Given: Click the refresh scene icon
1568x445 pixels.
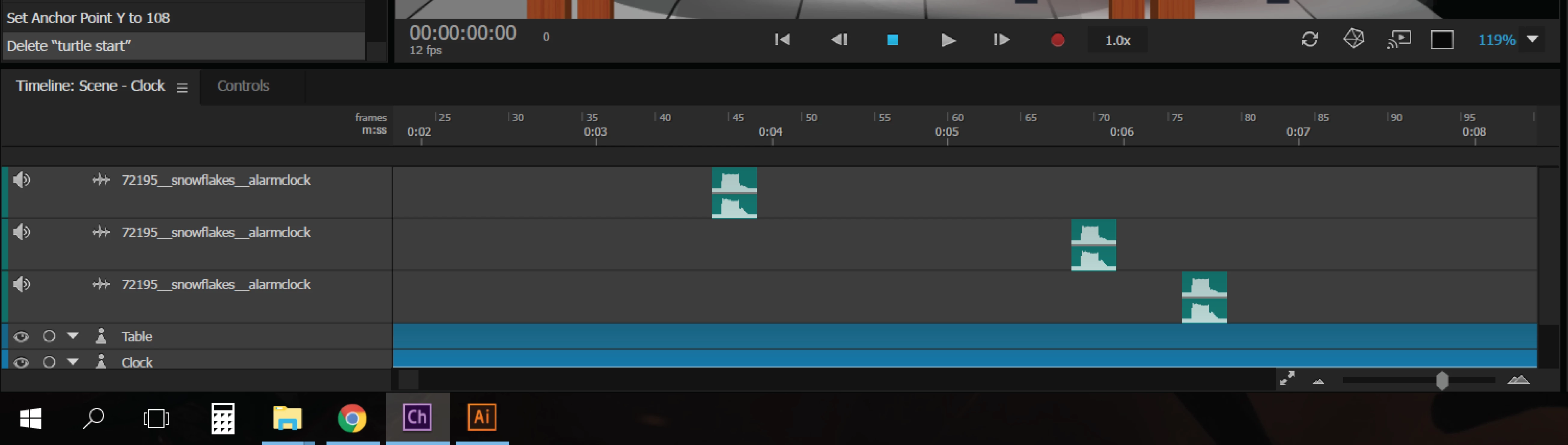Looking at the screenshot, I should 1309,40.
